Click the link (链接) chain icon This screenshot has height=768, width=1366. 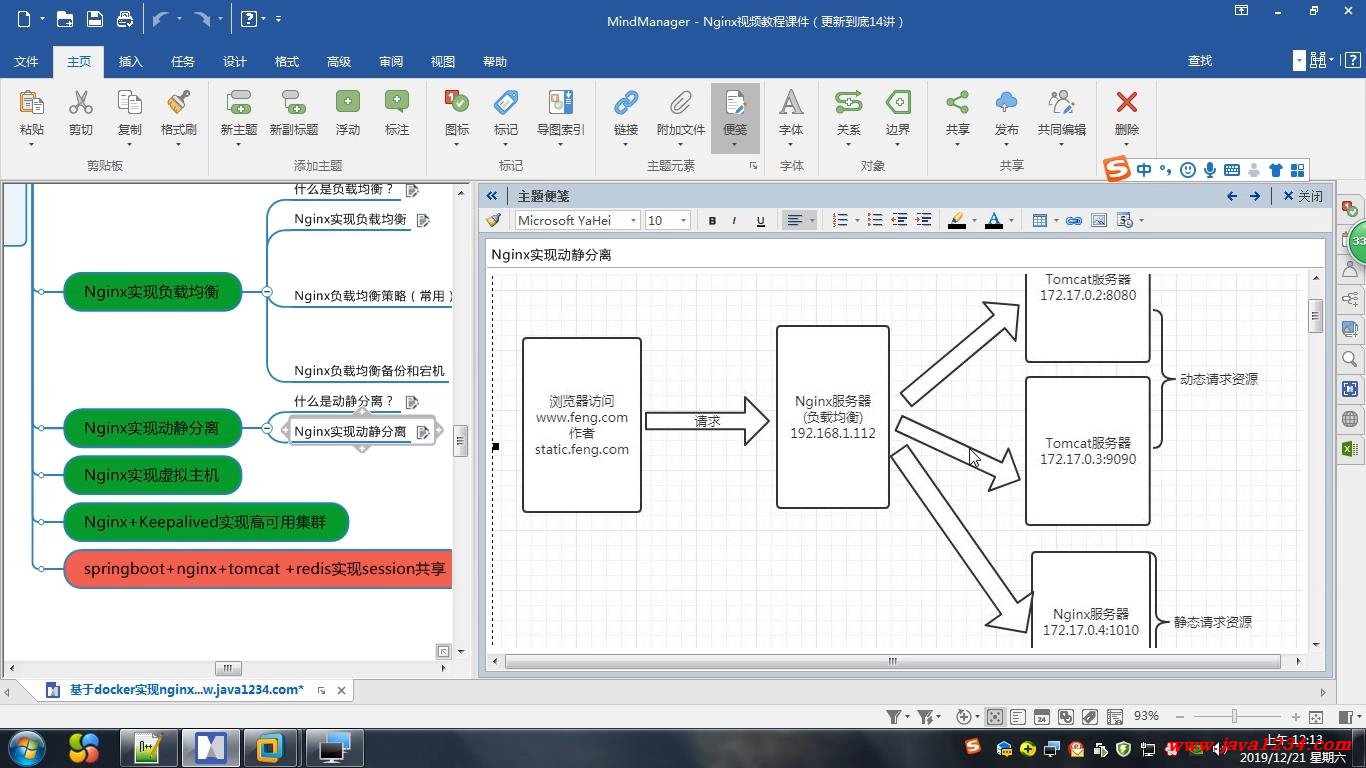(626, 102)
